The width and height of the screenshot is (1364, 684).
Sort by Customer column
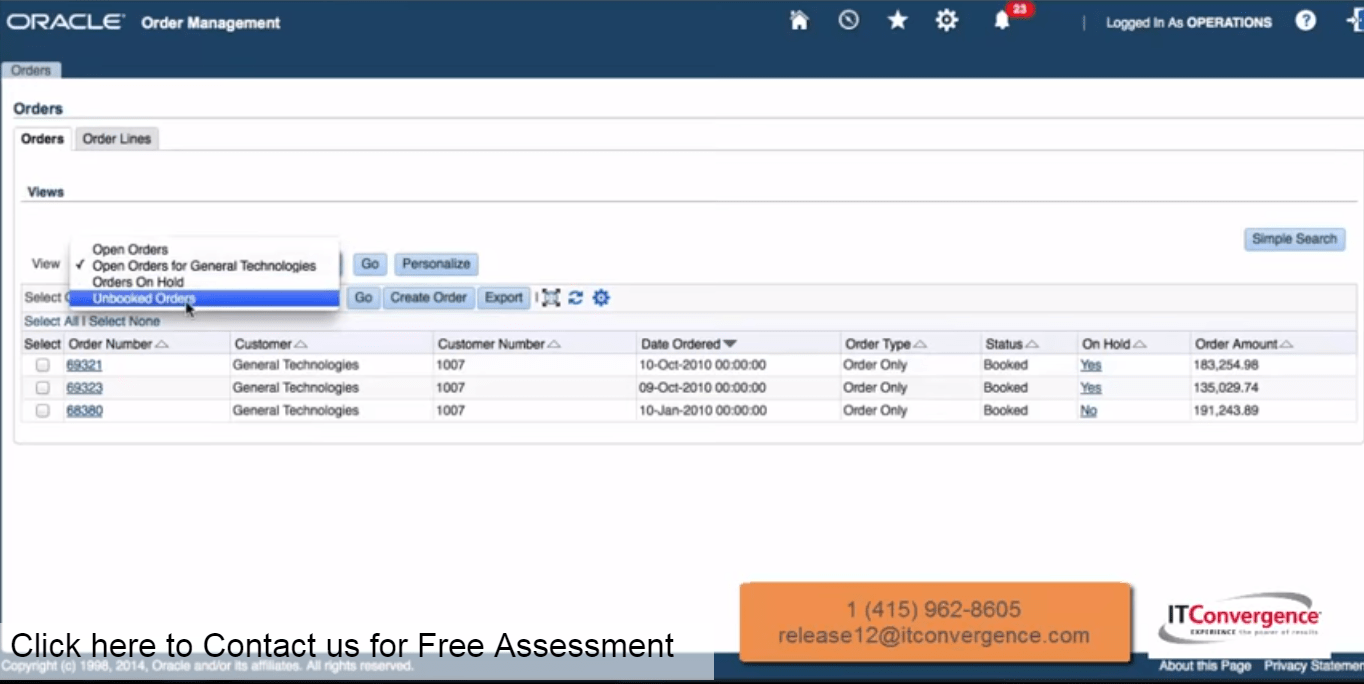270,344
